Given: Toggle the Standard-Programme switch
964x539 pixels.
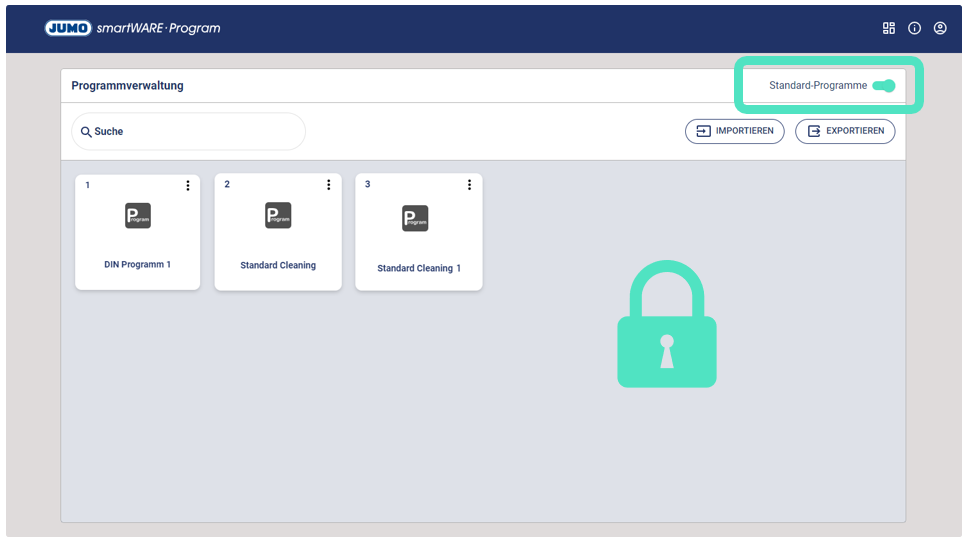Looking at the screenshot, I should tap(883, 86).
